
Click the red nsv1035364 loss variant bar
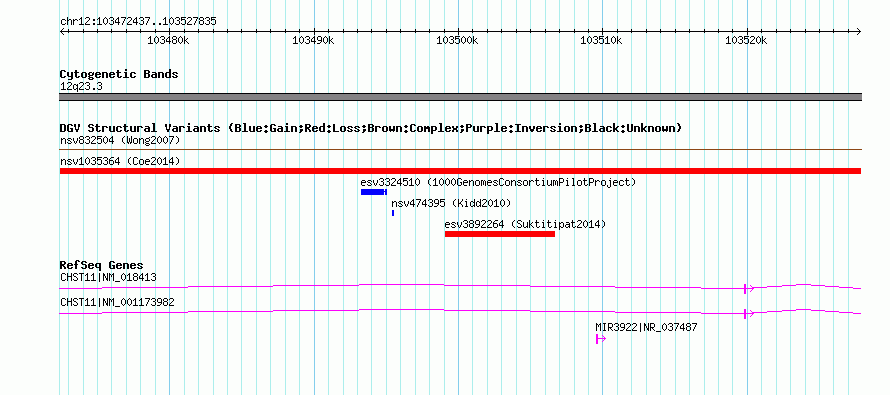tap(460, 171)
